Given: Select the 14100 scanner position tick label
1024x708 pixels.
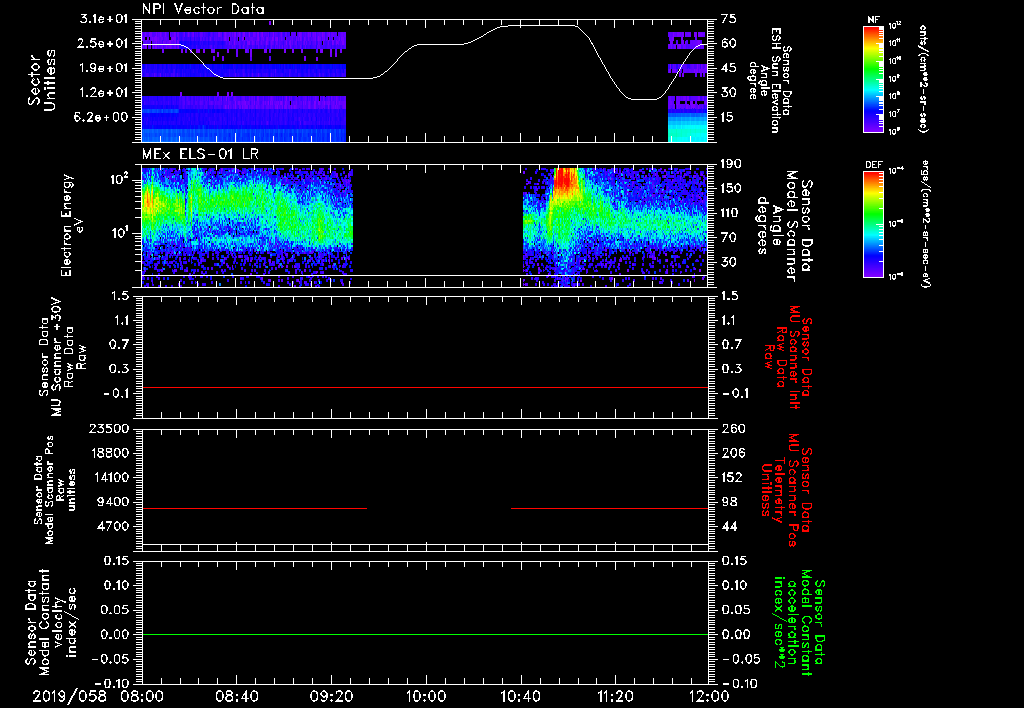Looking at the screenshot, I should click(x=110, y=477).
